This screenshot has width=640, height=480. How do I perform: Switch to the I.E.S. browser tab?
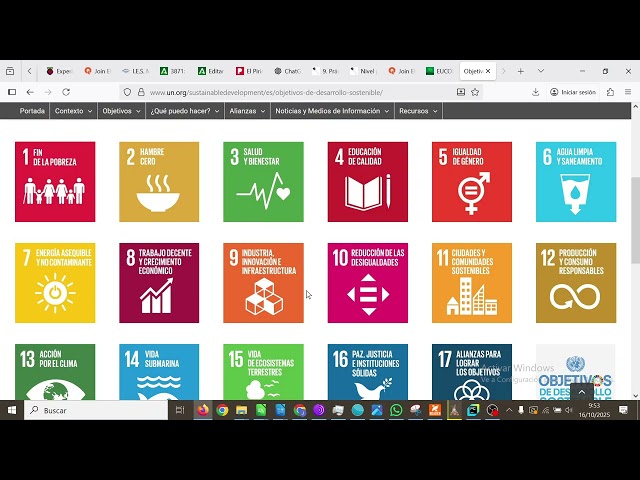[136, 71]
